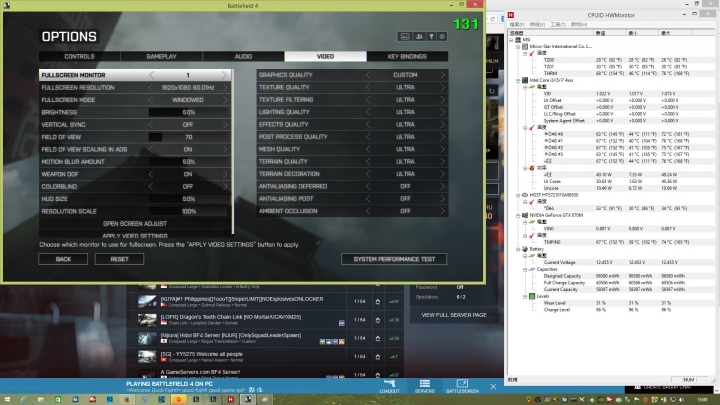The height and width of the screenshot is (405, 720).
Task: Toggle Field of View Scaling in ADS right arrow
Action: pos(225,149)
